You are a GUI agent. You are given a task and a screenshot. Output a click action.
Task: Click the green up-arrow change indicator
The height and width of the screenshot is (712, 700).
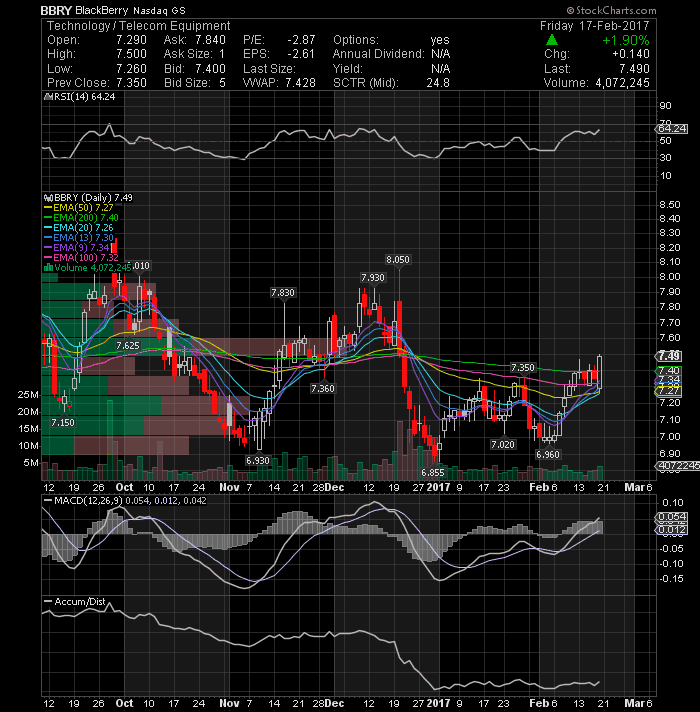(x=552, y=40)
